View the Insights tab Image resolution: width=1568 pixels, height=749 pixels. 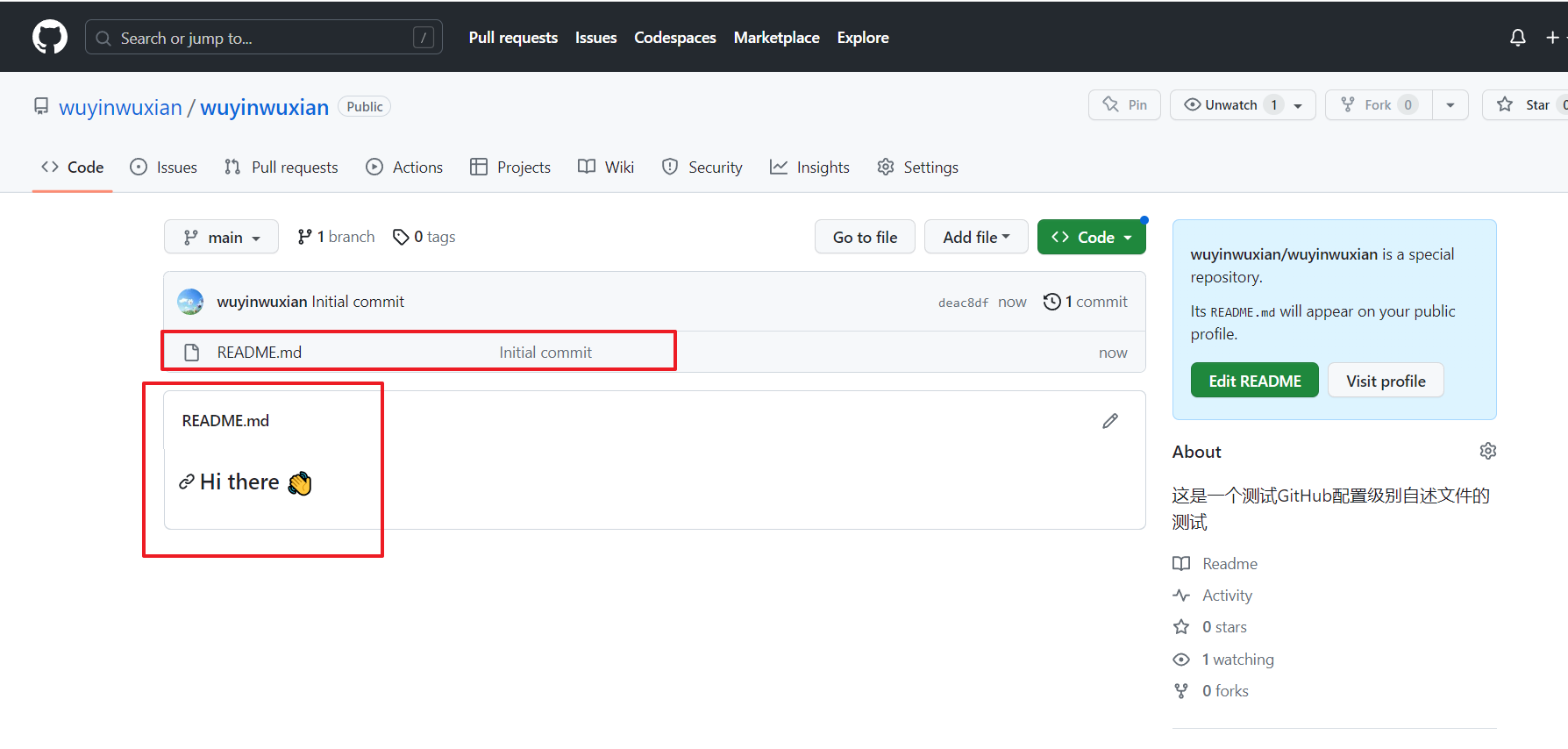(x=809, y=167)
